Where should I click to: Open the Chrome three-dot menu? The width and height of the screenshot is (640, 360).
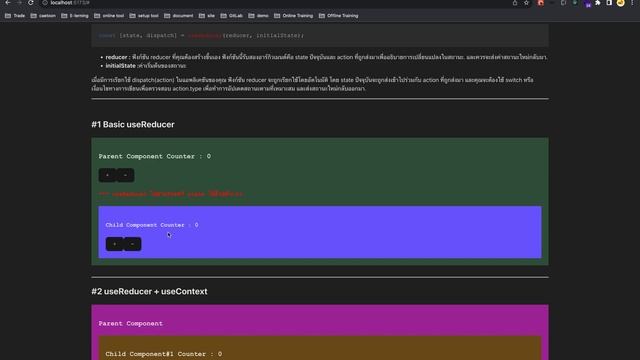632,3
